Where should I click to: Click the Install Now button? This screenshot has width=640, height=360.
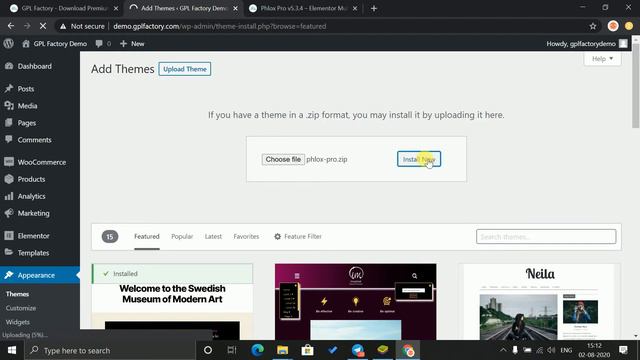click(419, 159)
